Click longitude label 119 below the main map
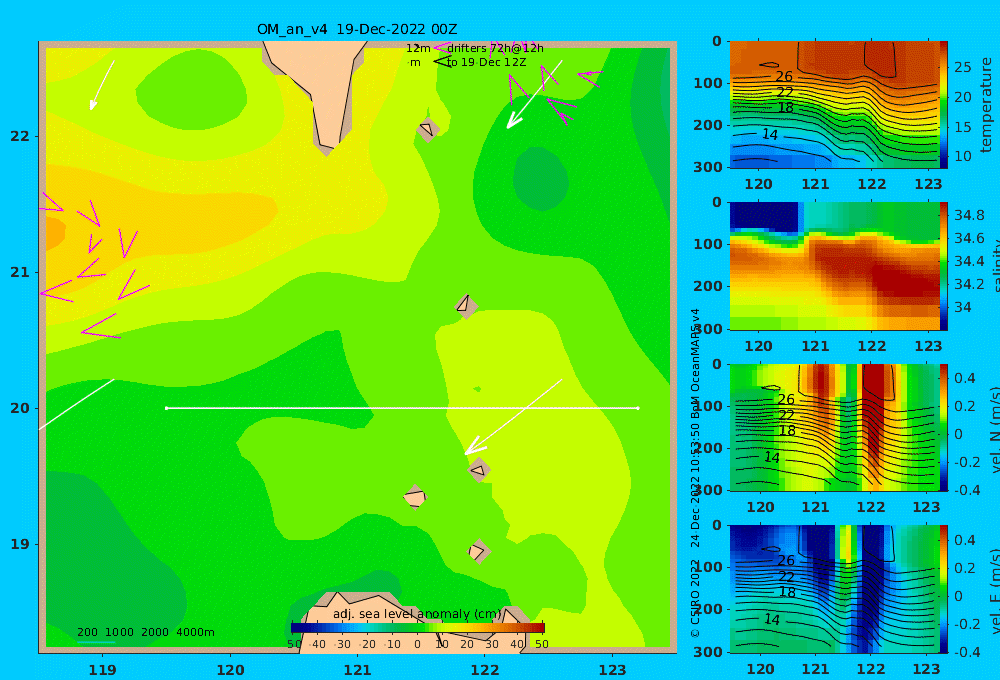 (102, 670)
